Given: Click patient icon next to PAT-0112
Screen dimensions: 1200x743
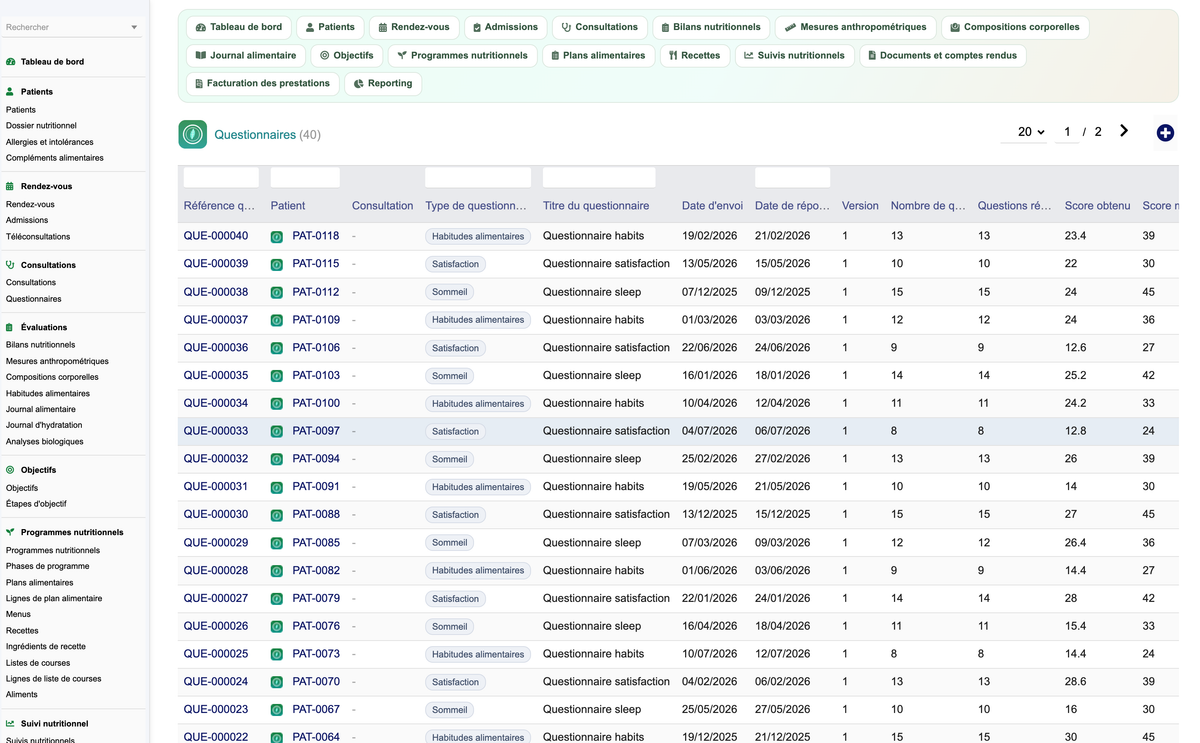Looking at the screenshot, I should [x=277, y=293].
